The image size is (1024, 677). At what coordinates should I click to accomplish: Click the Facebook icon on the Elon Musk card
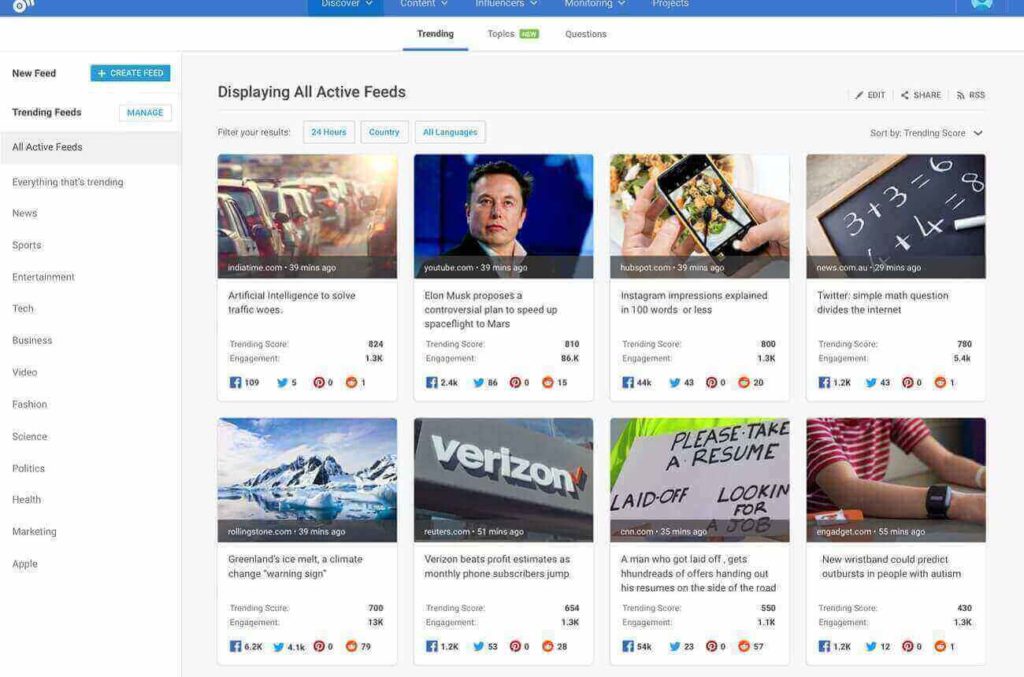pyautogui.click(x=432, y=382)
